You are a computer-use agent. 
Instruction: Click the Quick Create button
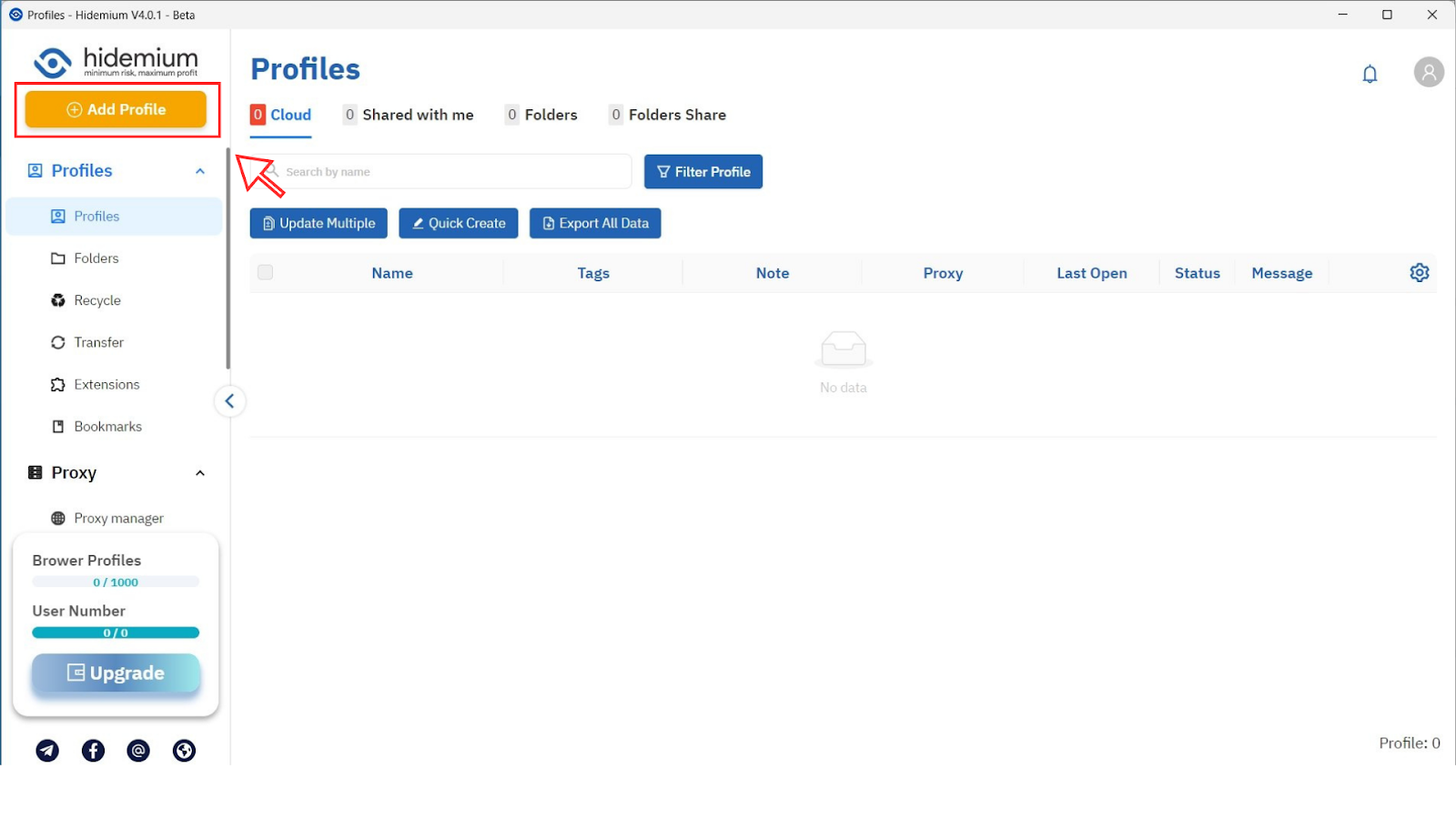pos(459,223)
